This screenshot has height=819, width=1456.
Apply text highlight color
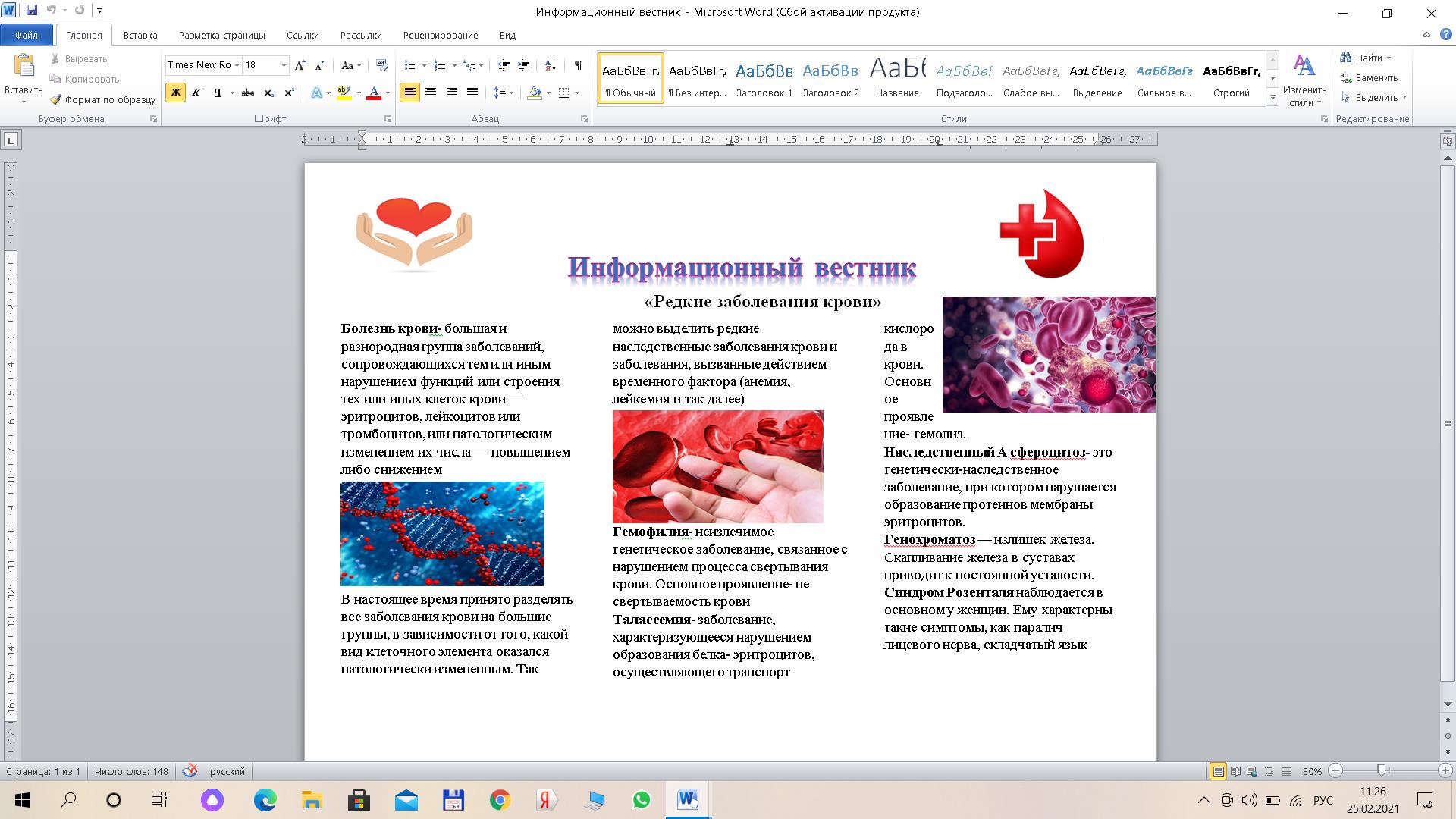click(x=344, y=93)
